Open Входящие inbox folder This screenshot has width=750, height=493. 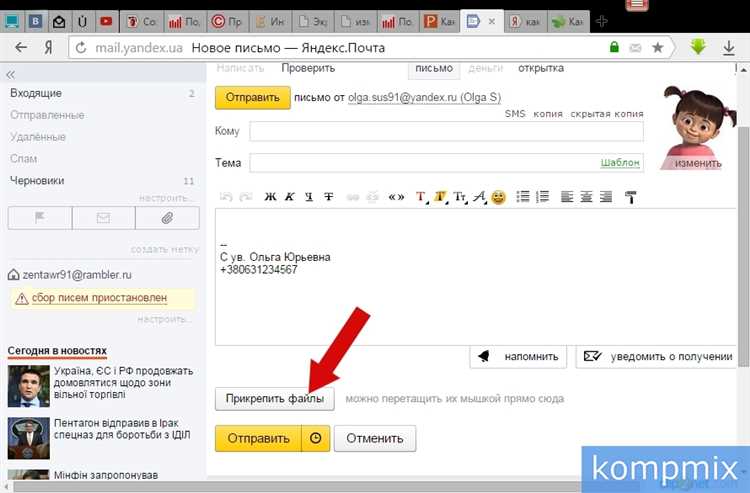click(36, 93)
